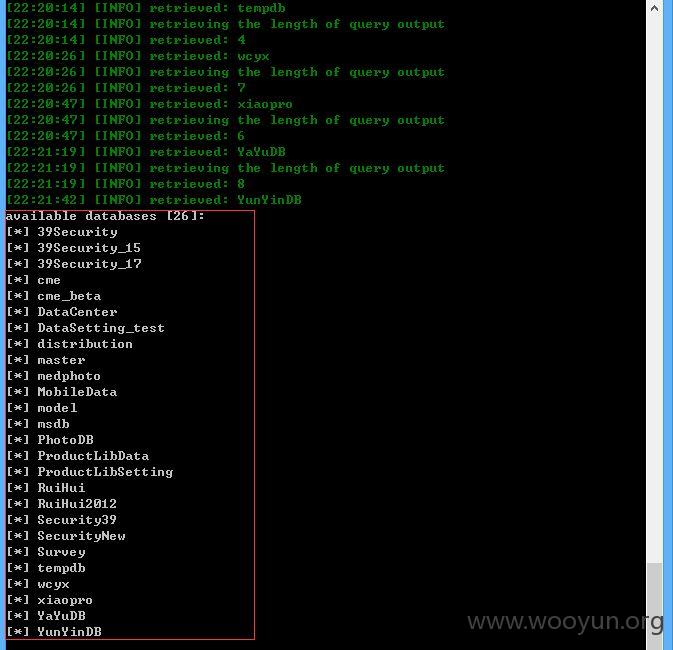Click the 'cme' database entry
Image resolution: width=673 pixels, height=650 pixels.
point(33,280)
